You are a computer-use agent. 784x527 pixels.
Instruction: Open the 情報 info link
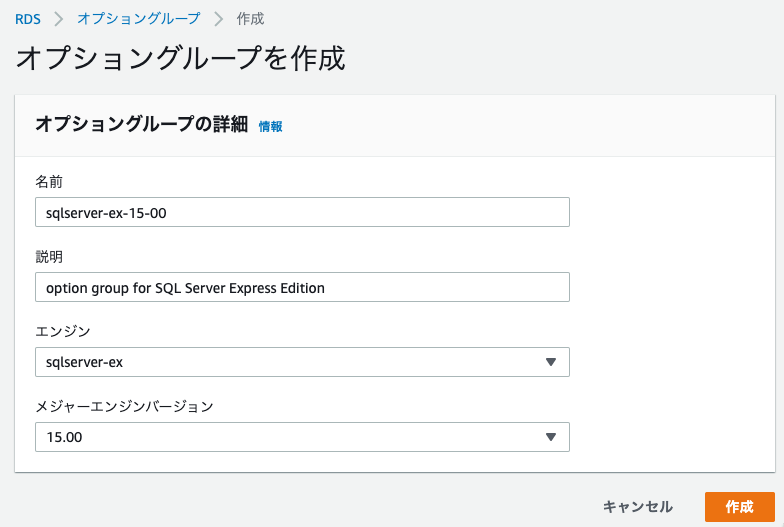pos(270,126)
